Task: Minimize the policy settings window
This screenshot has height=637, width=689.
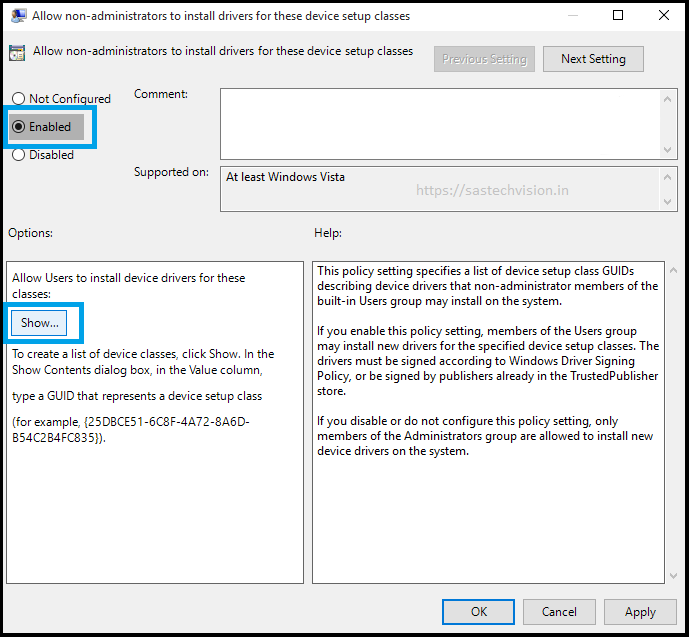Action: [x=572, y=16]
